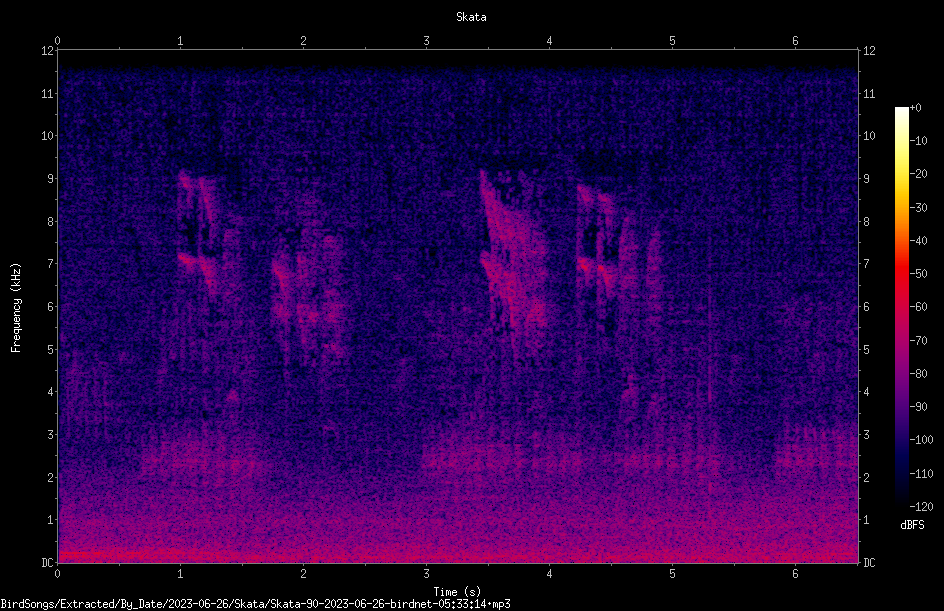Screen dimensions: 944x611
Task: Click "2" on the top time axis
Action: (x=303, y=41)
